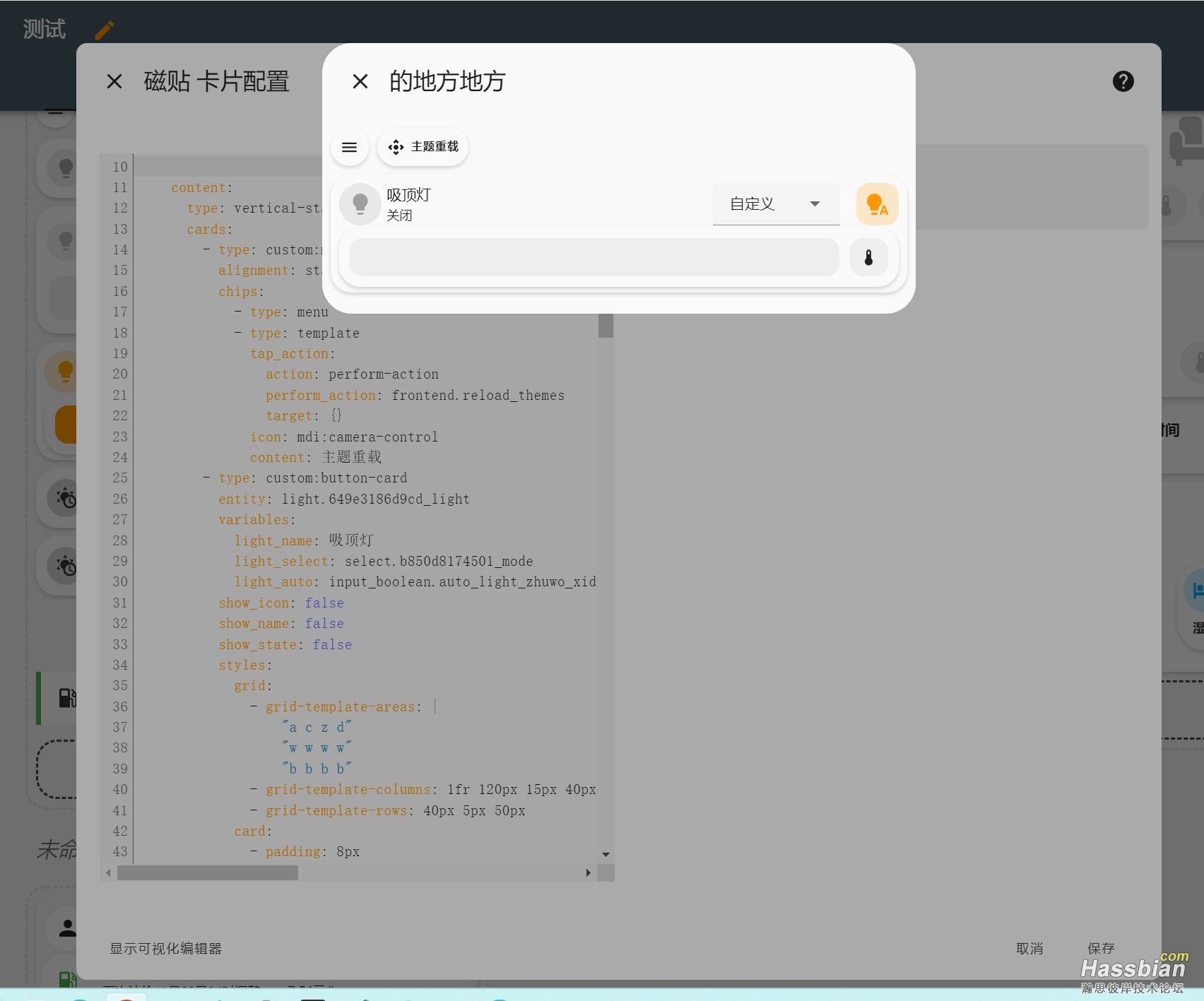Click show_icon false value

point(324,603)
